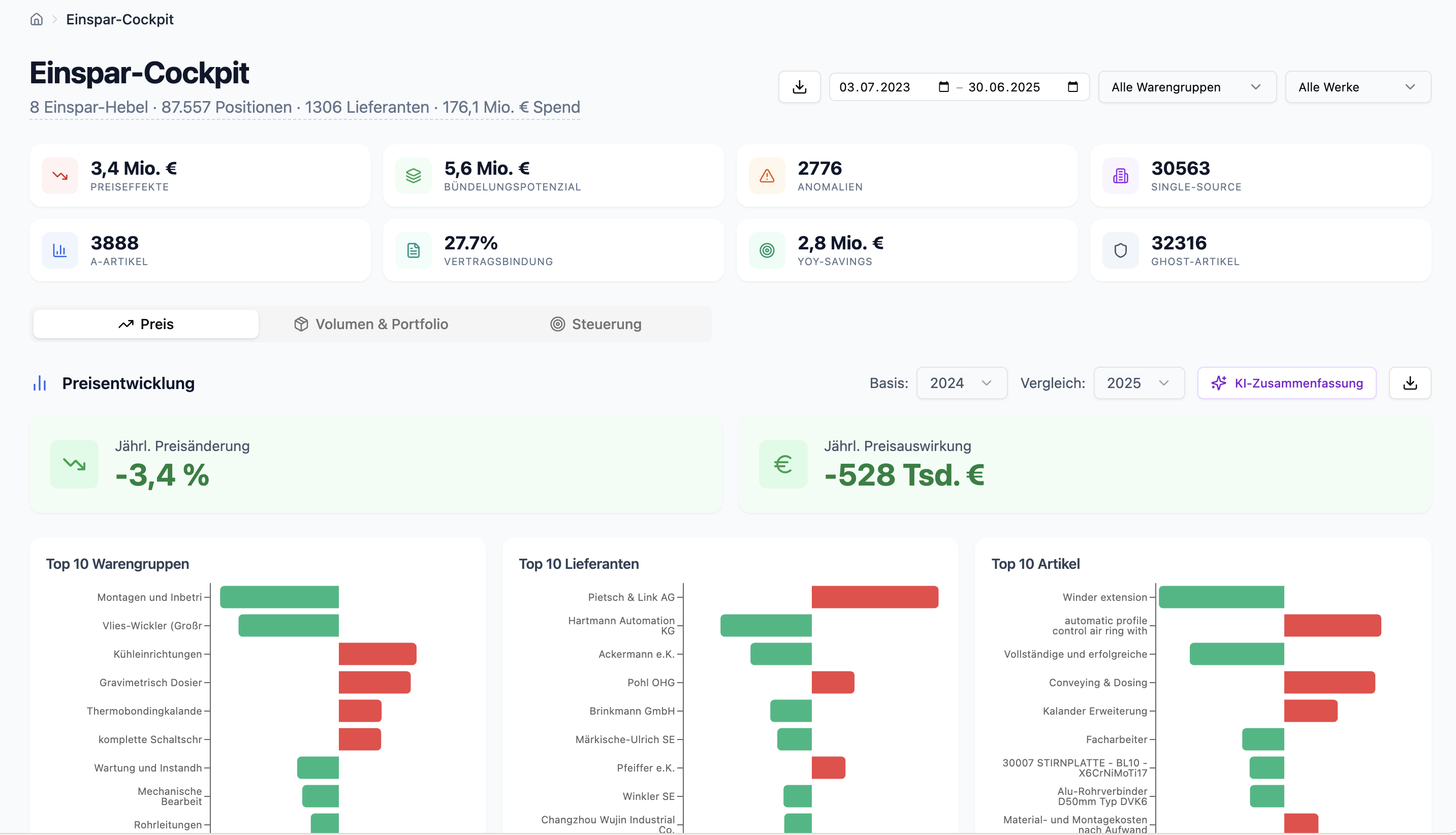This screenshot has height=835, width=1456.
Task: Open the end date calendar picker icon
Action: [1072, 87]
